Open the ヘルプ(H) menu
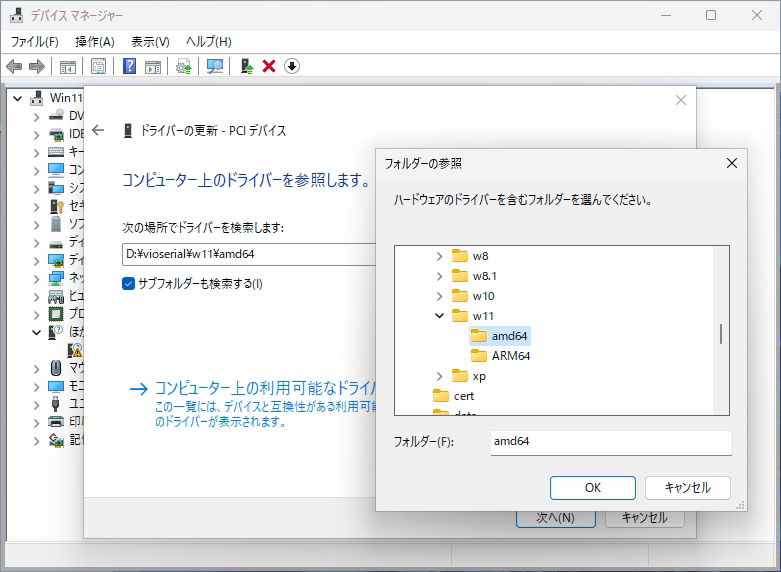The height and width of the screenshot is (572, 781). tap(209, 41)
